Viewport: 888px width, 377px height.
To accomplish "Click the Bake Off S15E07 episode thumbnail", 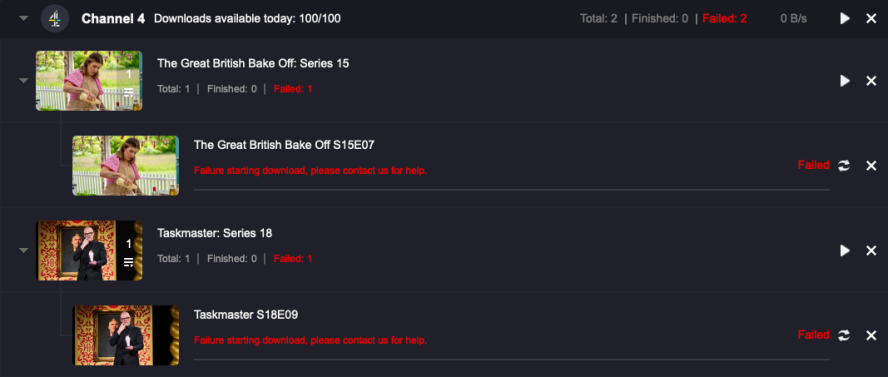I will click(x=126, y=165).
